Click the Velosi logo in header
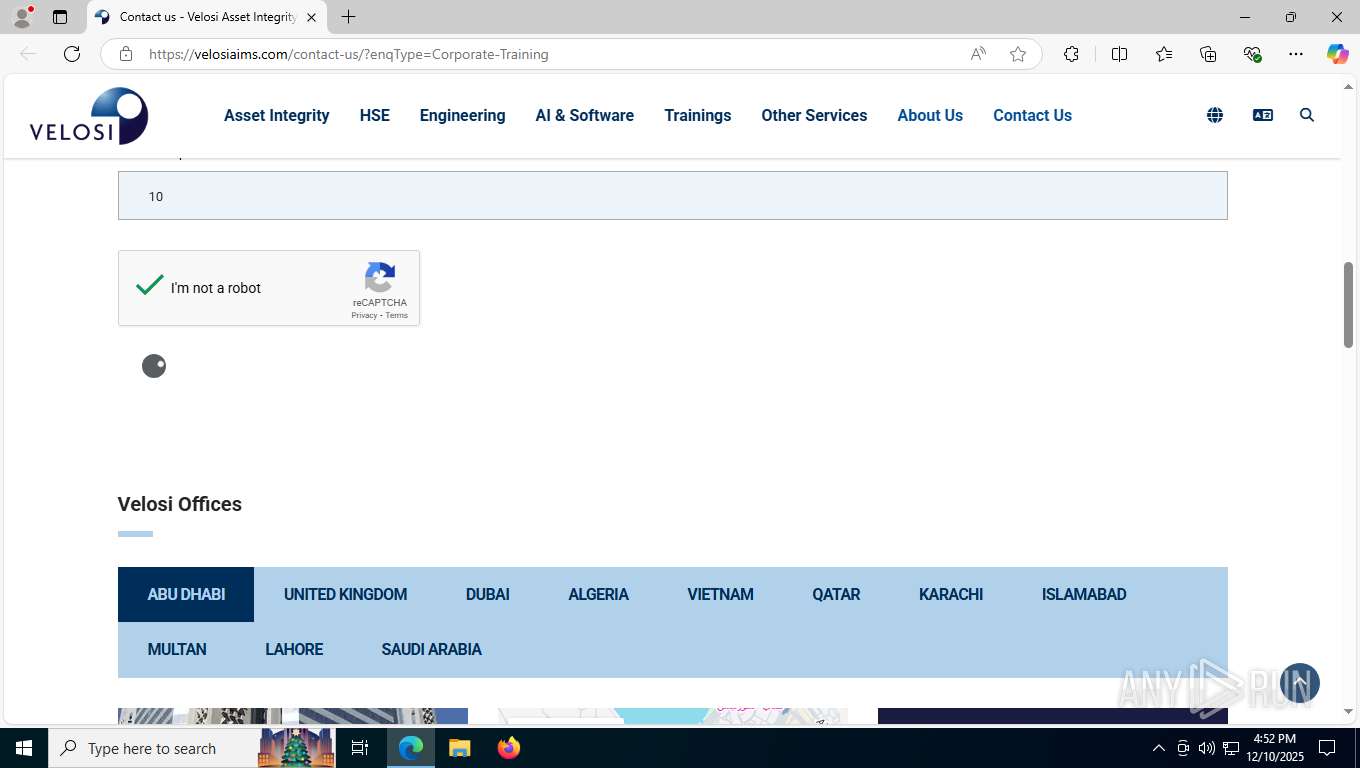Screen dimensions: 1360x768 (x=89, y=116)
